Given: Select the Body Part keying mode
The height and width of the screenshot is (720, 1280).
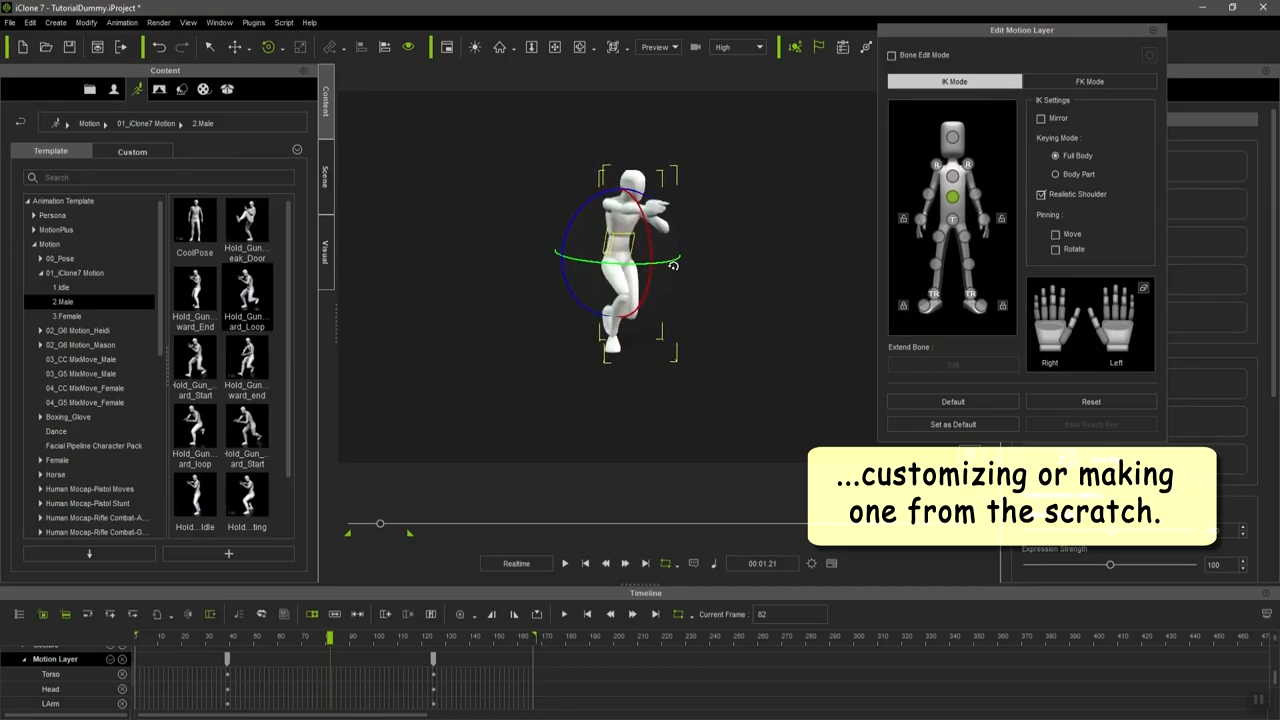Looking at the screenshot, I should click(1055, 174).
